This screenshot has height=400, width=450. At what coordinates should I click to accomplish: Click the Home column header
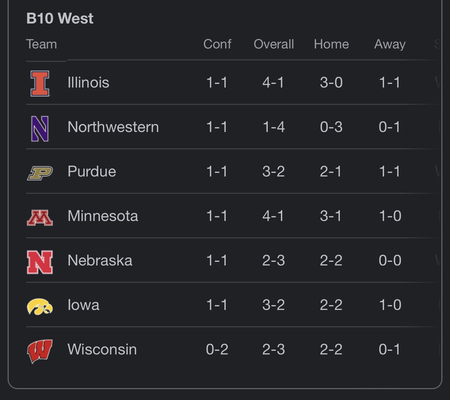point(331,44)
